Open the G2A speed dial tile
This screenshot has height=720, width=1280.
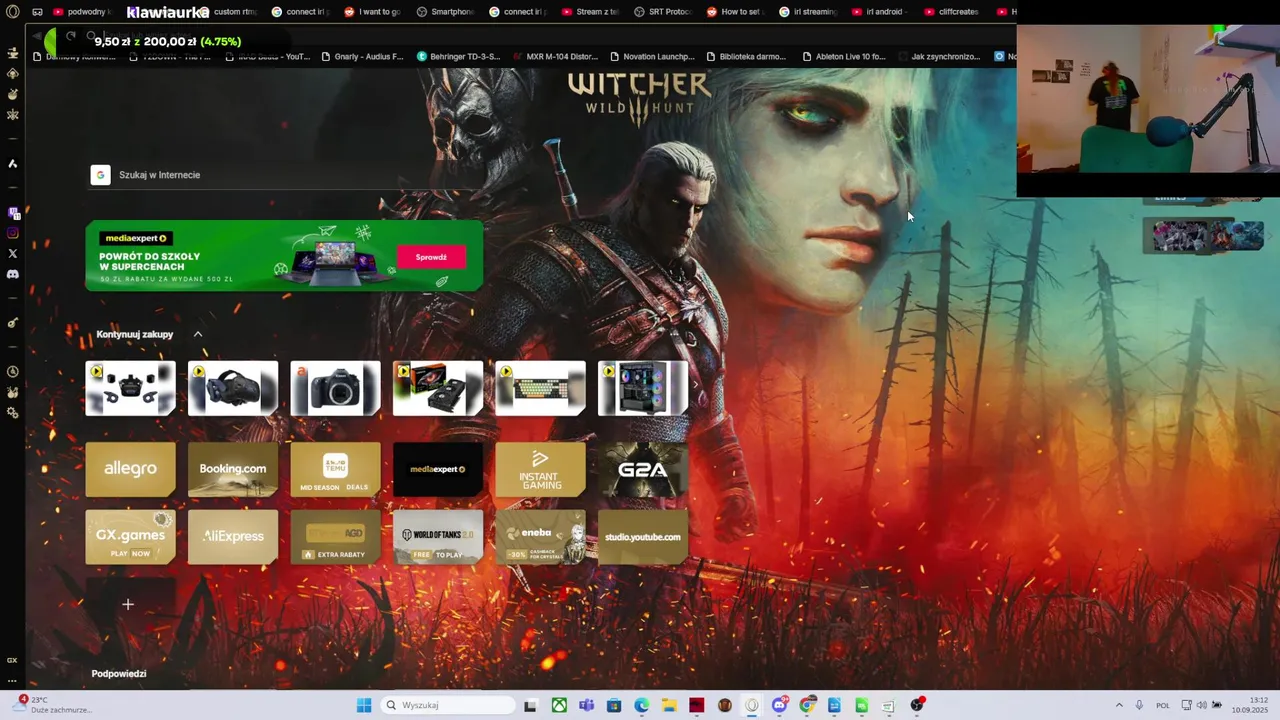(x=643, y=469)
